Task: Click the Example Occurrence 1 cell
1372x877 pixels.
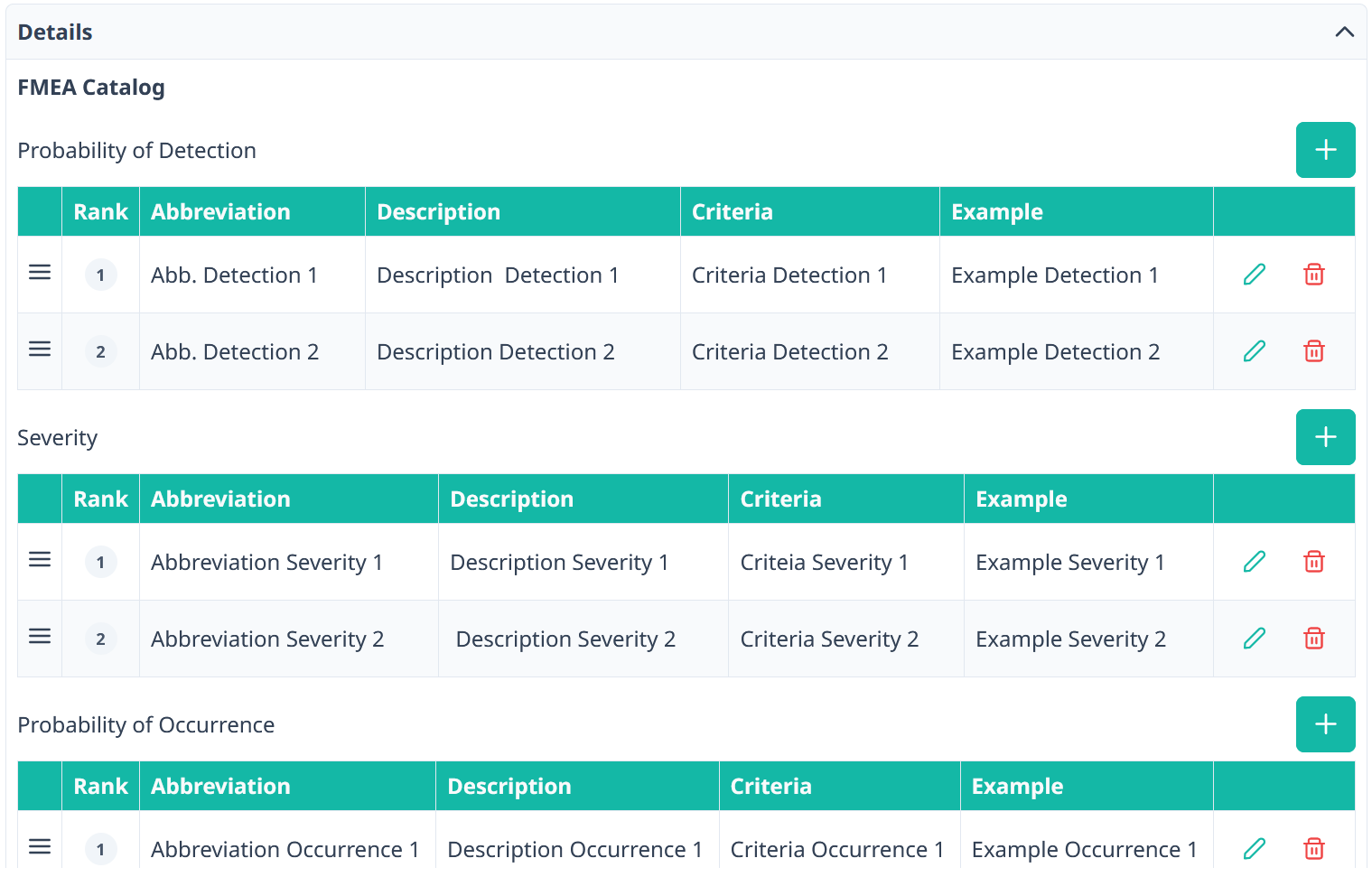Action: 1084,849
